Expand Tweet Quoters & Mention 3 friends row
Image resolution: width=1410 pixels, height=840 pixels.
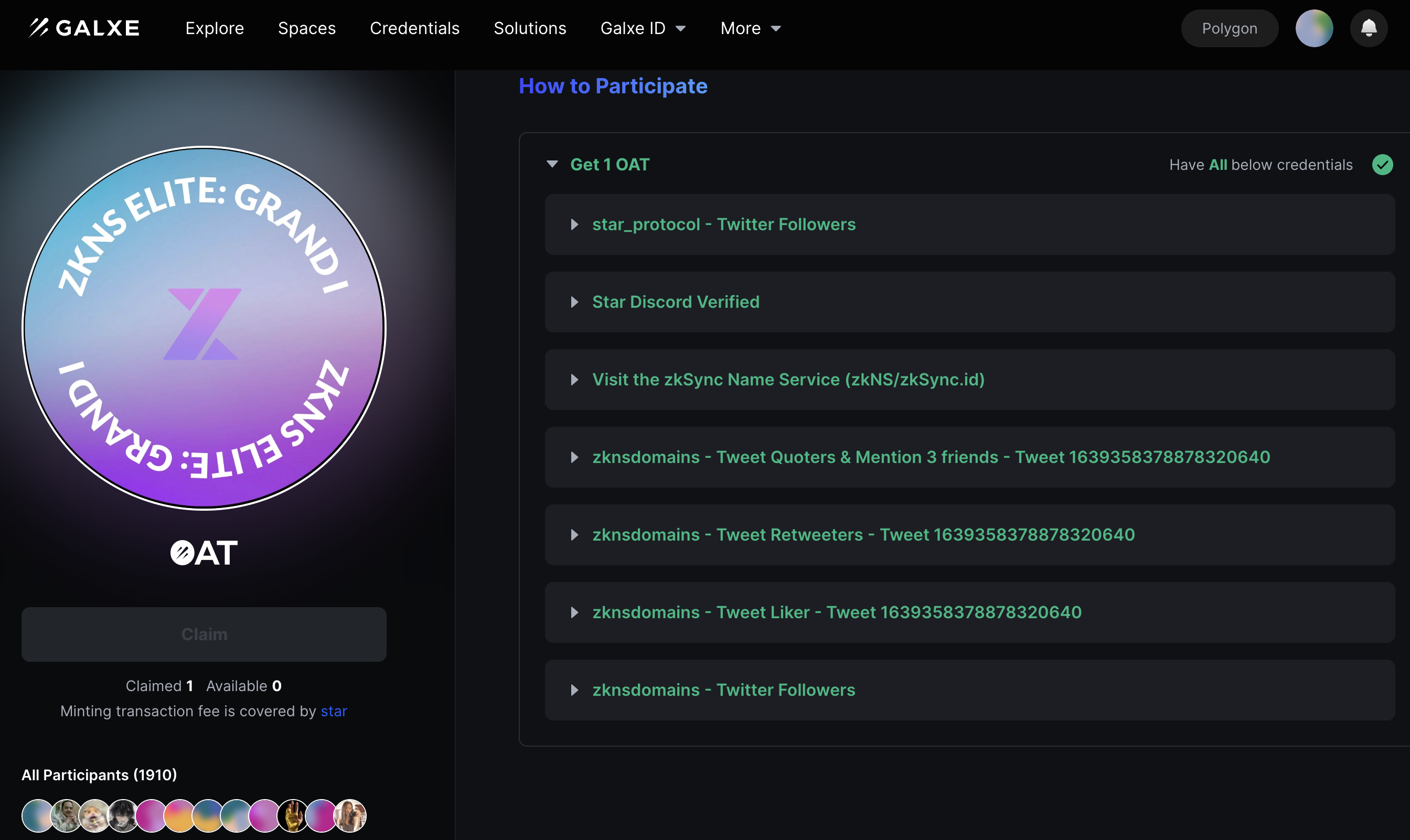click(x=969, y=457)
